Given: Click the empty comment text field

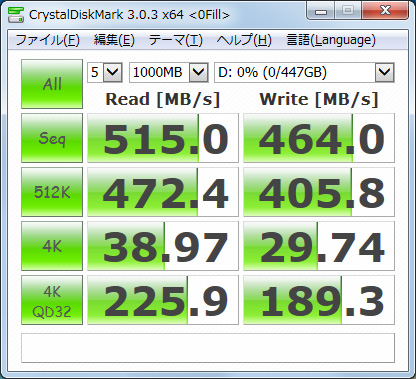Looking at the screenshot, I should tap(208, 348).
